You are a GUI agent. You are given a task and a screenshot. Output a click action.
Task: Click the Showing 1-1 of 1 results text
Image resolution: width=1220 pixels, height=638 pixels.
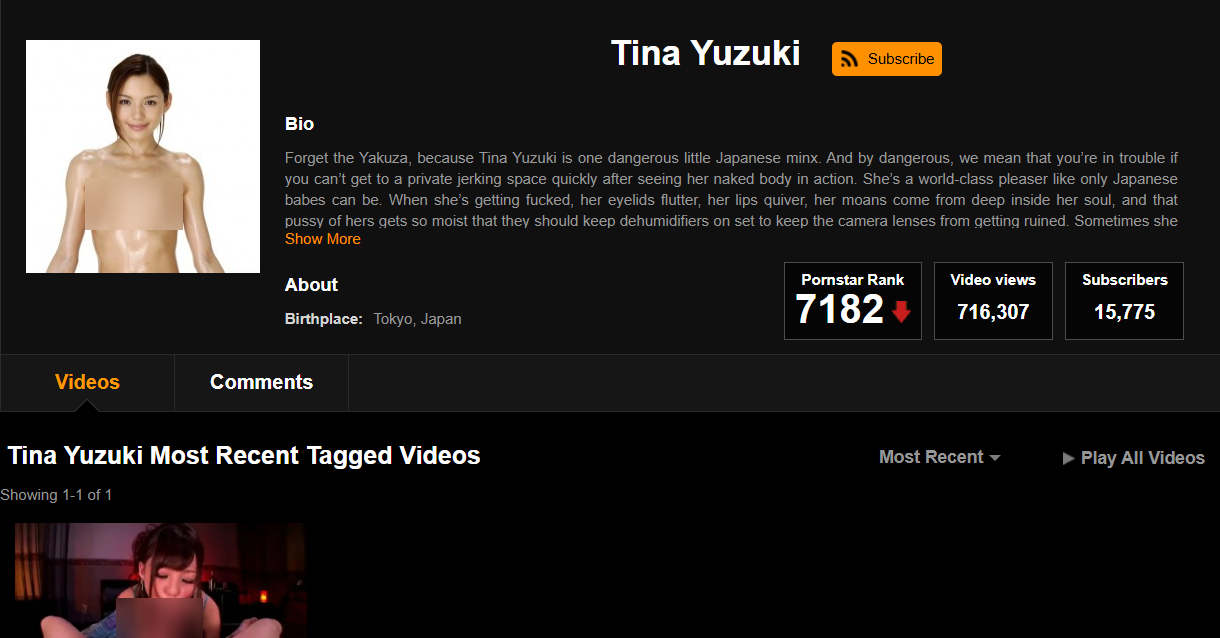point(56,495)
